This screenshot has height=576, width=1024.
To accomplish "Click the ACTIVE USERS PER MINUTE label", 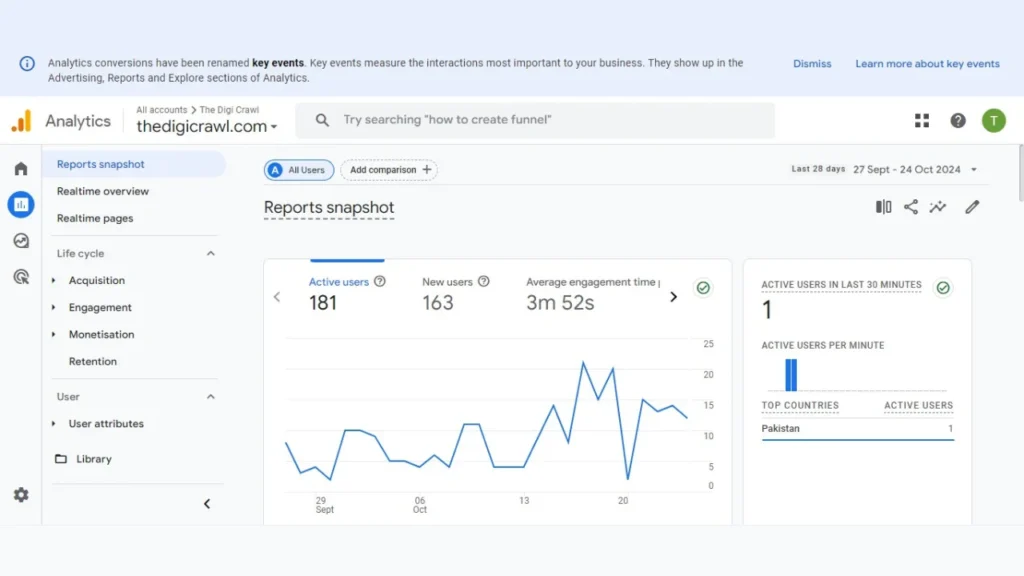I will pyautogui.click(x=823, y=345).
